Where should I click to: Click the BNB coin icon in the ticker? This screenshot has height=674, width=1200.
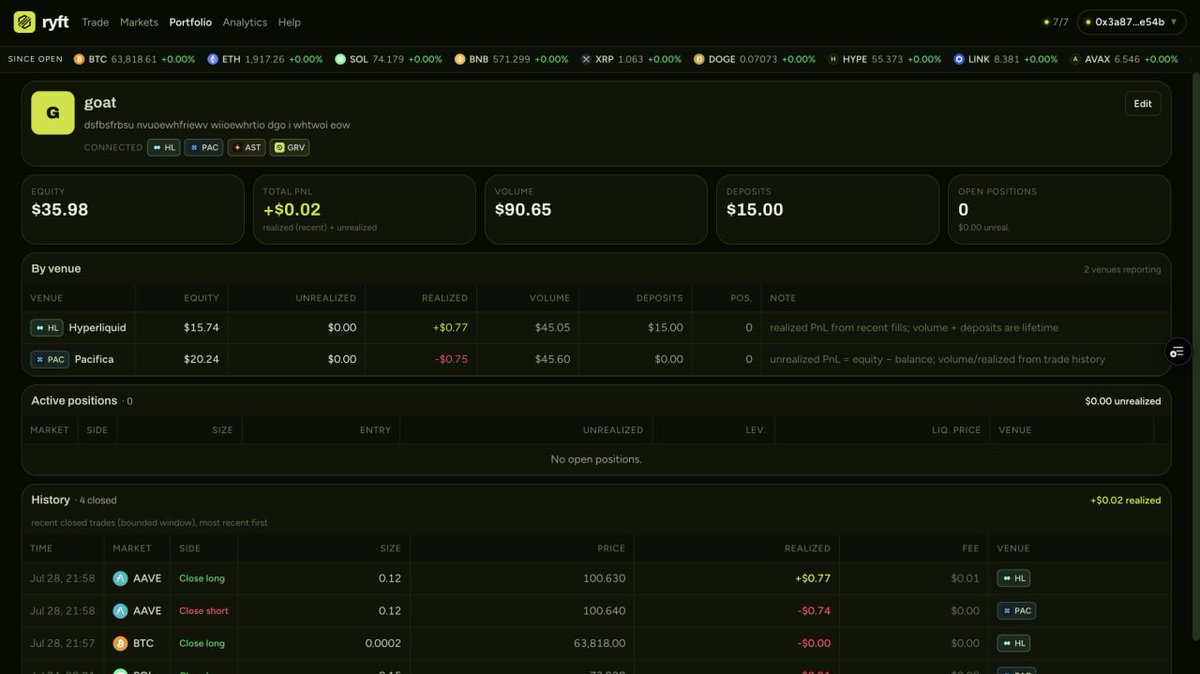pos(460,59)
